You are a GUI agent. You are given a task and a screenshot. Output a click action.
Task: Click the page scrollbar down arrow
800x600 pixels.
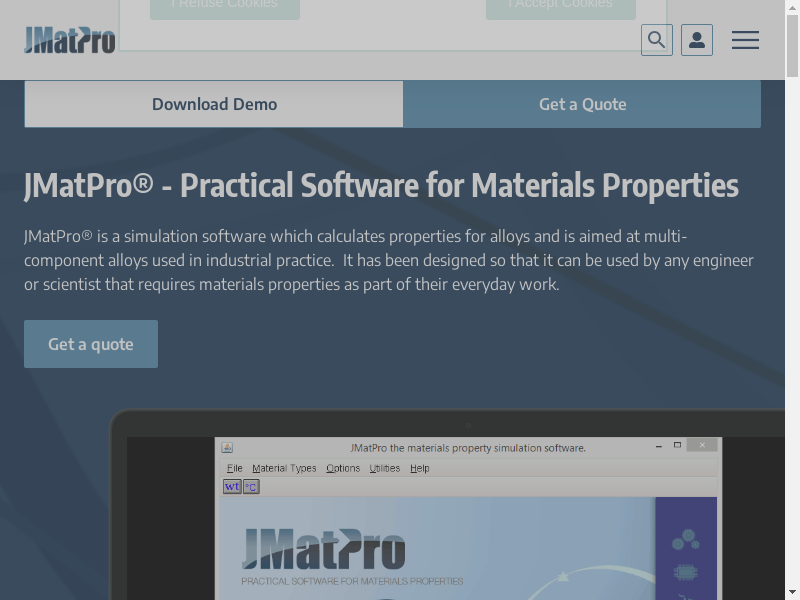tap(792, 591)
